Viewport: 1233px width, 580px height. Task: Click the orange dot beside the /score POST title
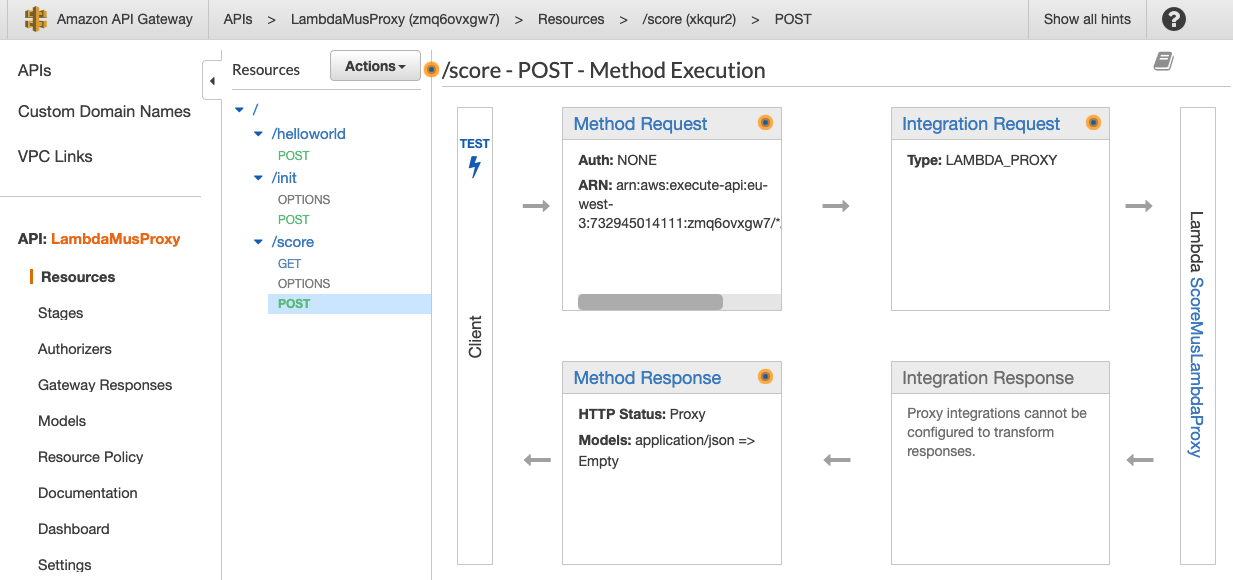(431, 70)
